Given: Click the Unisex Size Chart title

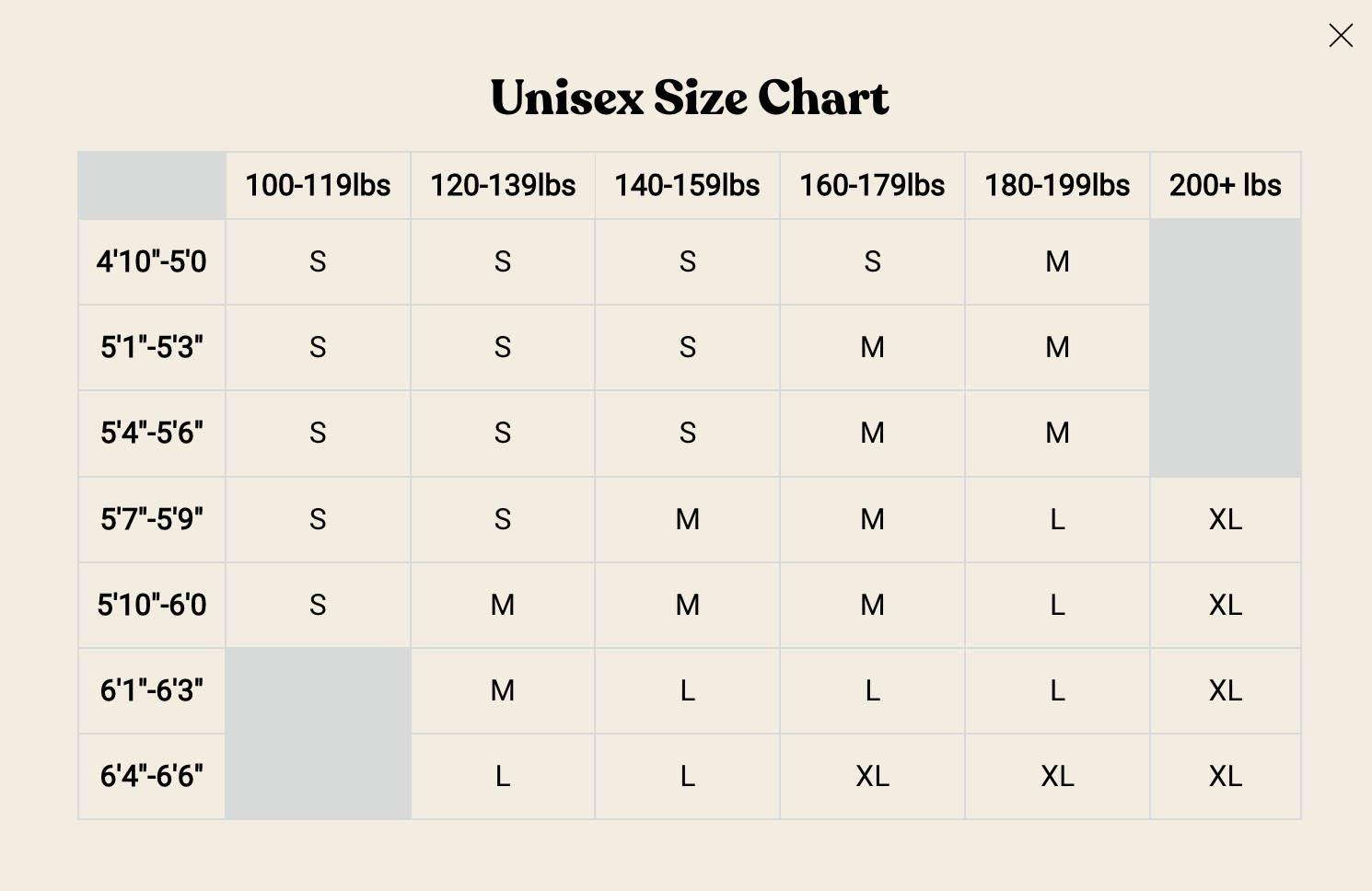Looking at the screenshot, I should tap(690, 98).
